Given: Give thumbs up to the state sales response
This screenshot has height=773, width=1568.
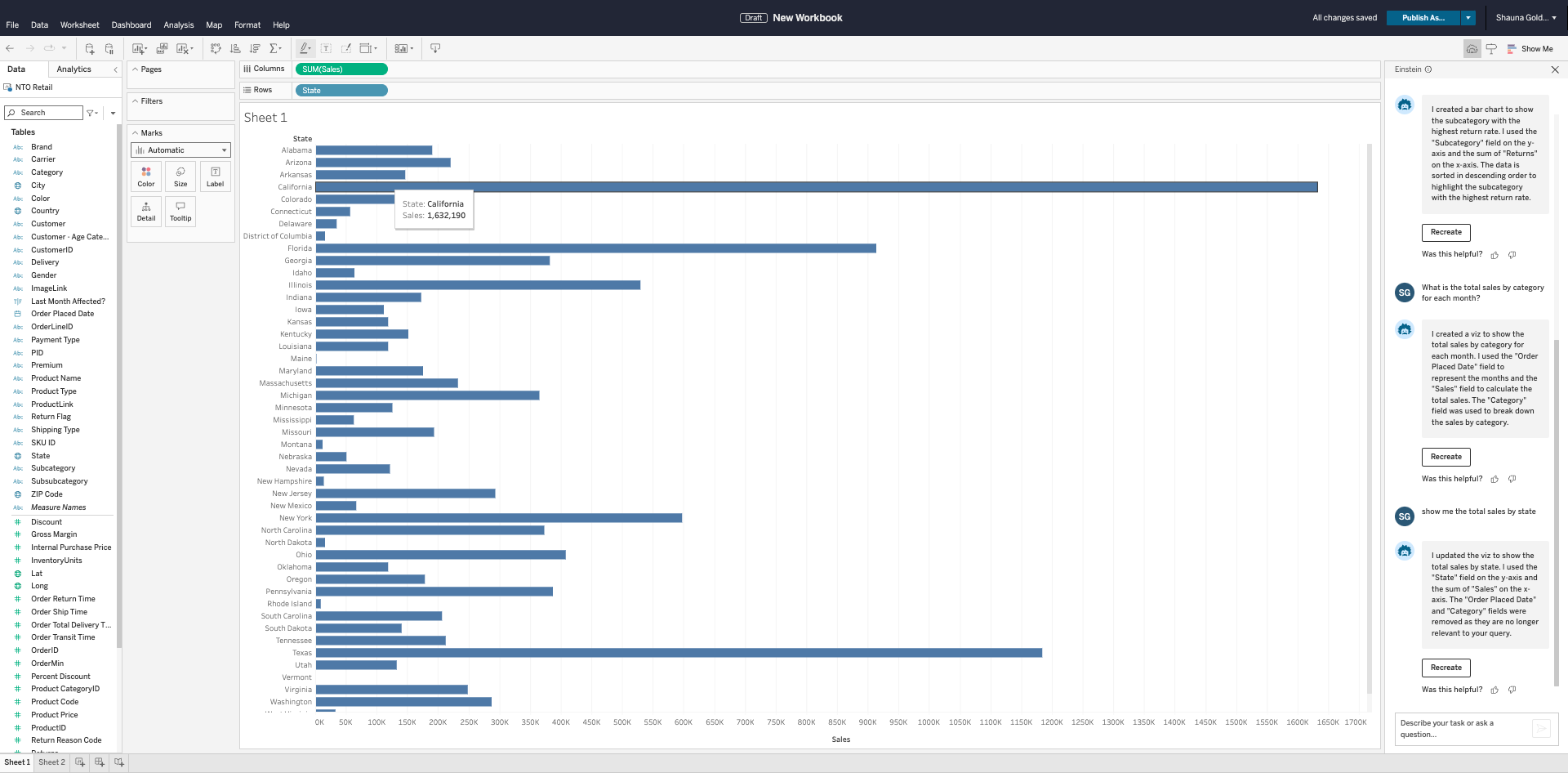Looking at the screenshot, I should coord(1494,690).
